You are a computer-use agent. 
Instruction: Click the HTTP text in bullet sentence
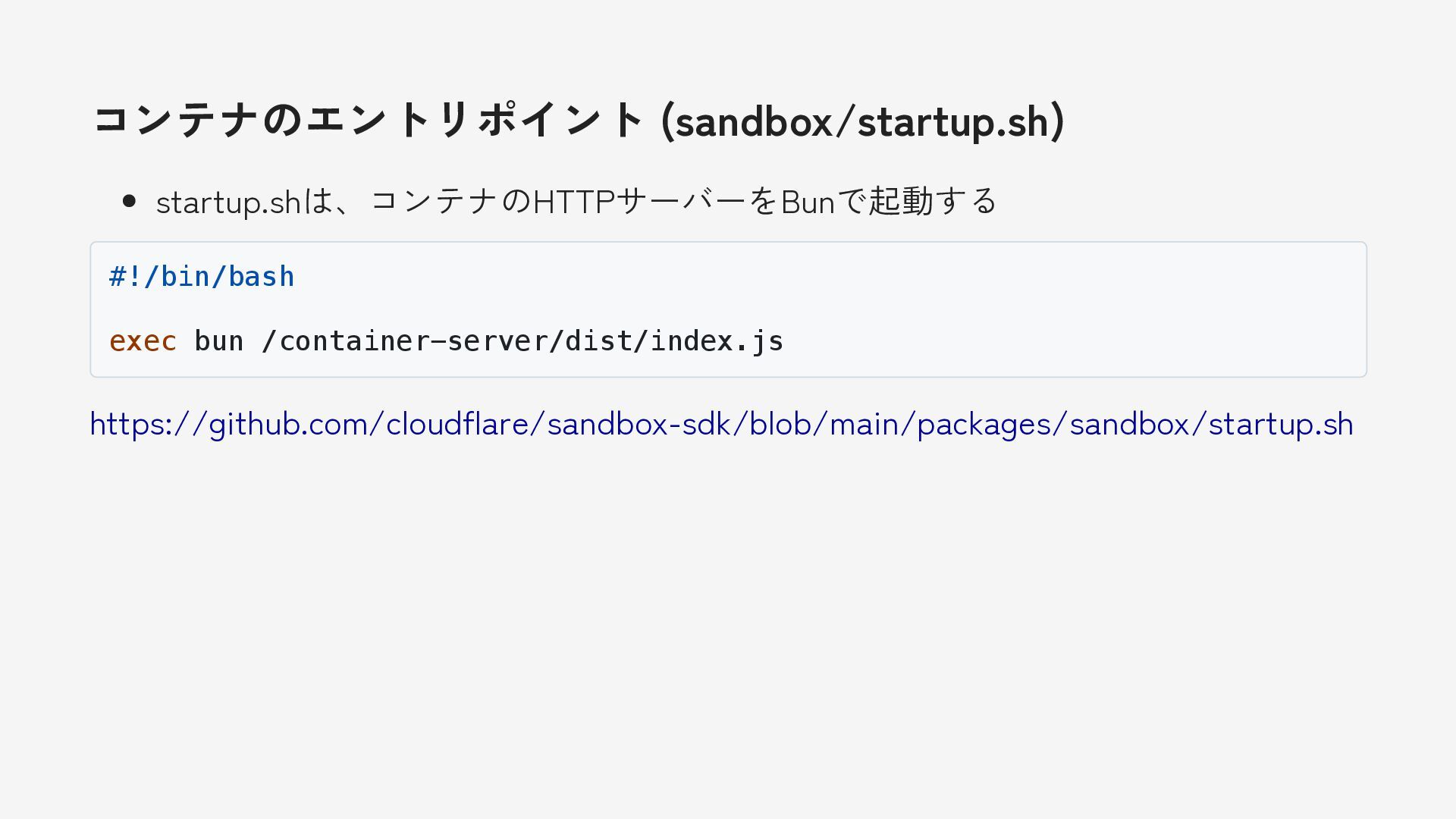pyautogui.click(x=574, y=202)
